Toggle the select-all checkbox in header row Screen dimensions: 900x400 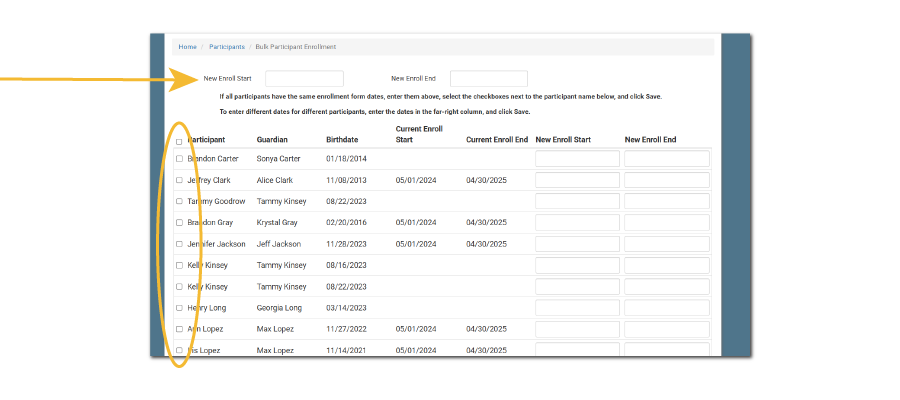179,141
